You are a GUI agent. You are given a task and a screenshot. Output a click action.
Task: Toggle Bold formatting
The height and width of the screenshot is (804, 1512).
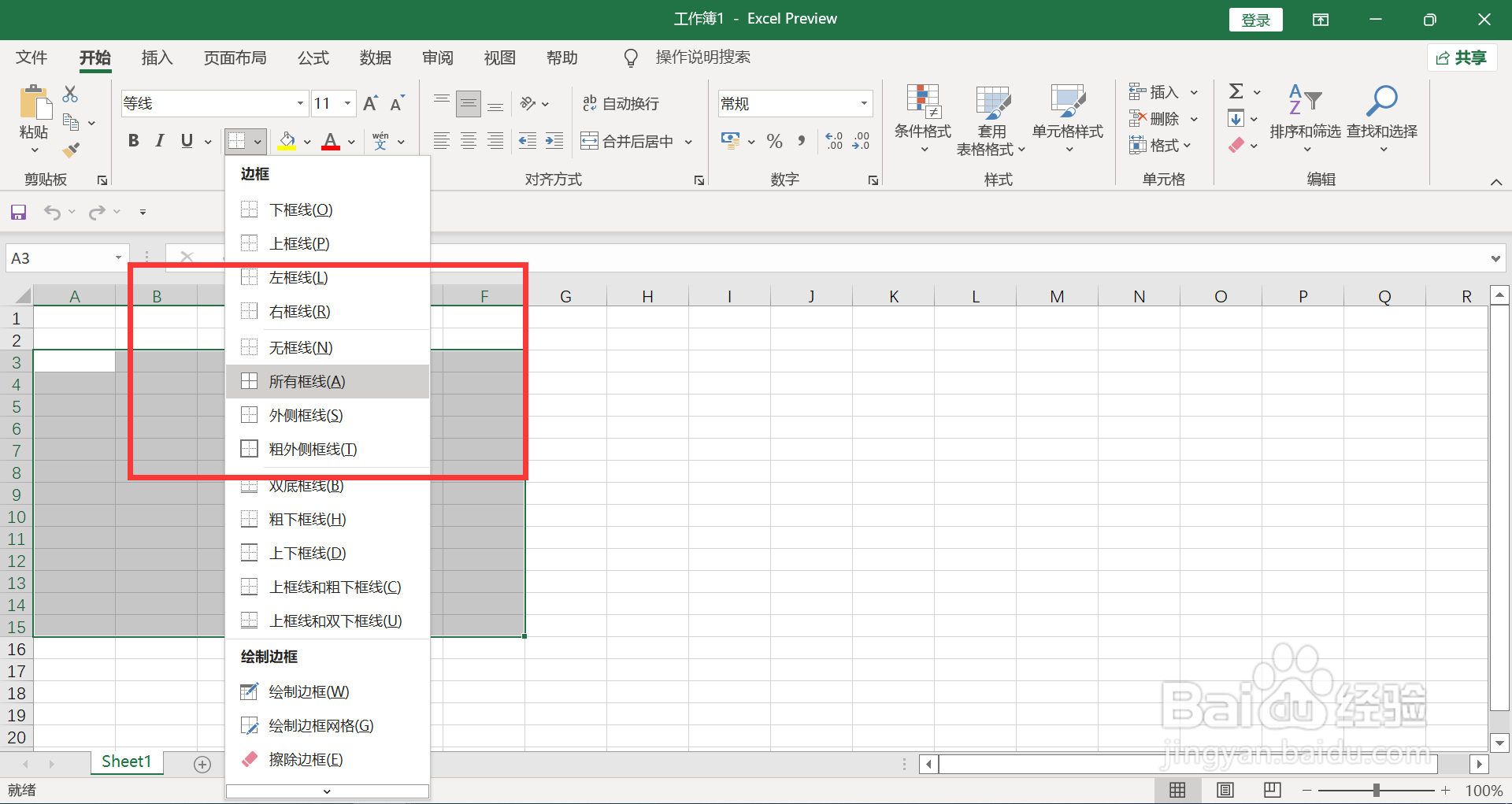point(133,141)
